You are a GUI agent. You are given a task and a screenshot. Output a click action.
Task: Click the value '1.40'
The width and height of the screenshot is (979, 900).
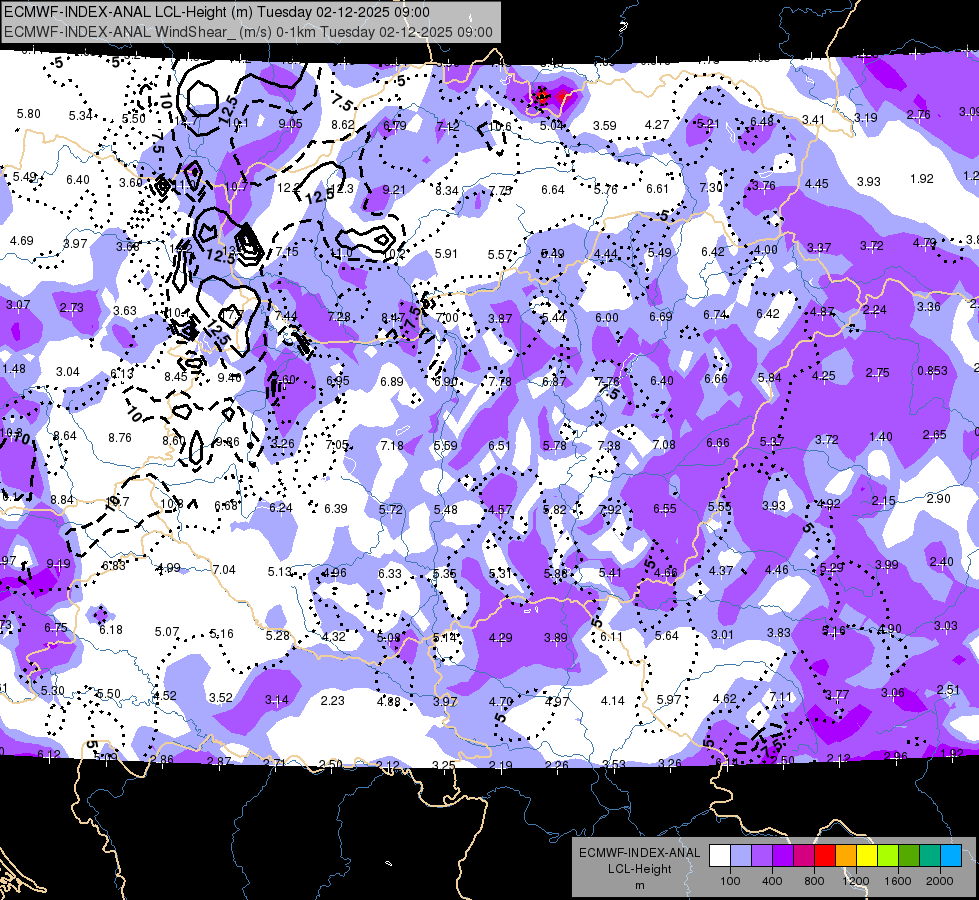pyautogui.click(x=880, y=437)
